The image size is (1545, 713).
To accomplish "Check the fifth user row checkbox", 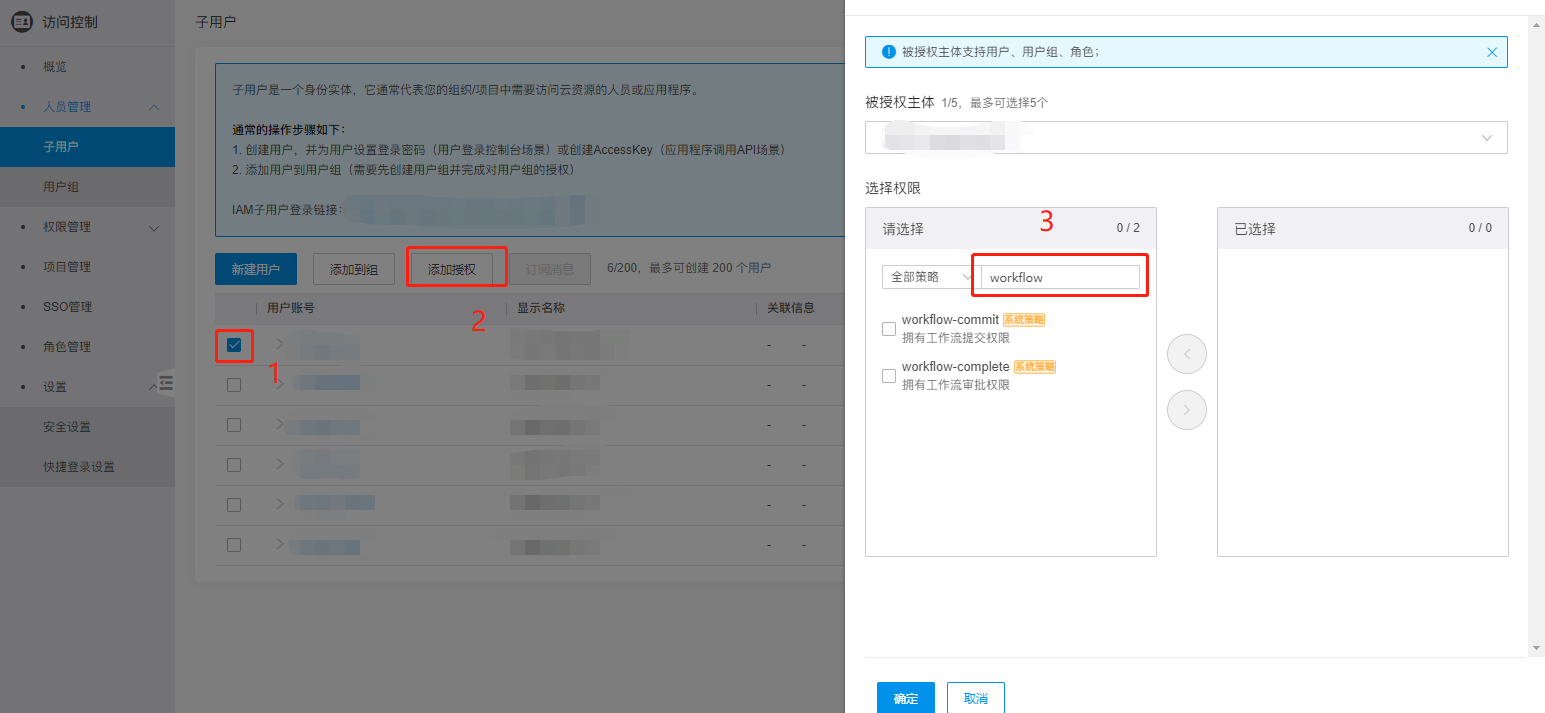I will click(234, 505).
